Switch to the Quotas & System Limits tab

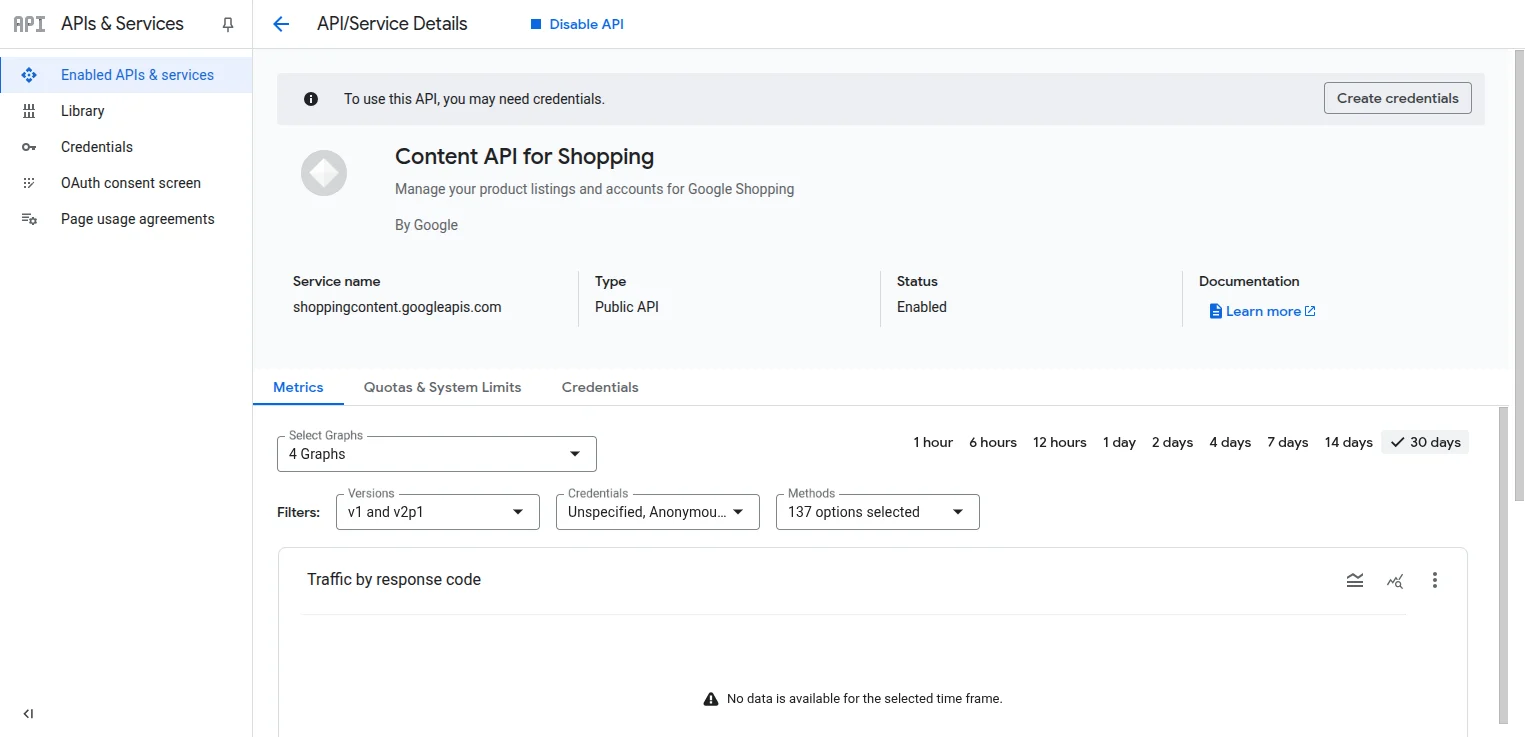pos(442,387)
